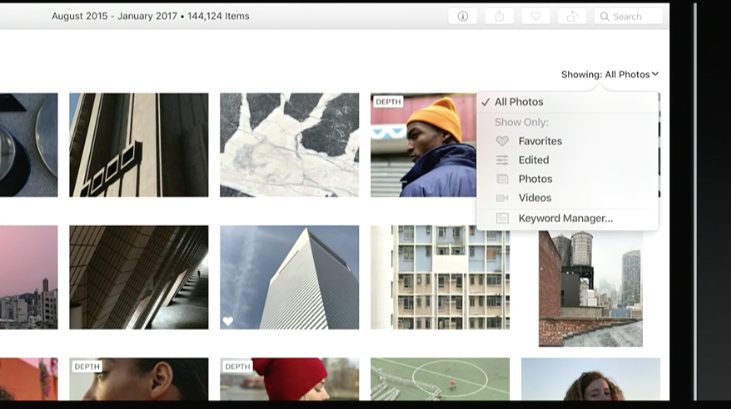Click the heart icon beside Favorites
The image size is (731, 409).
502,141
